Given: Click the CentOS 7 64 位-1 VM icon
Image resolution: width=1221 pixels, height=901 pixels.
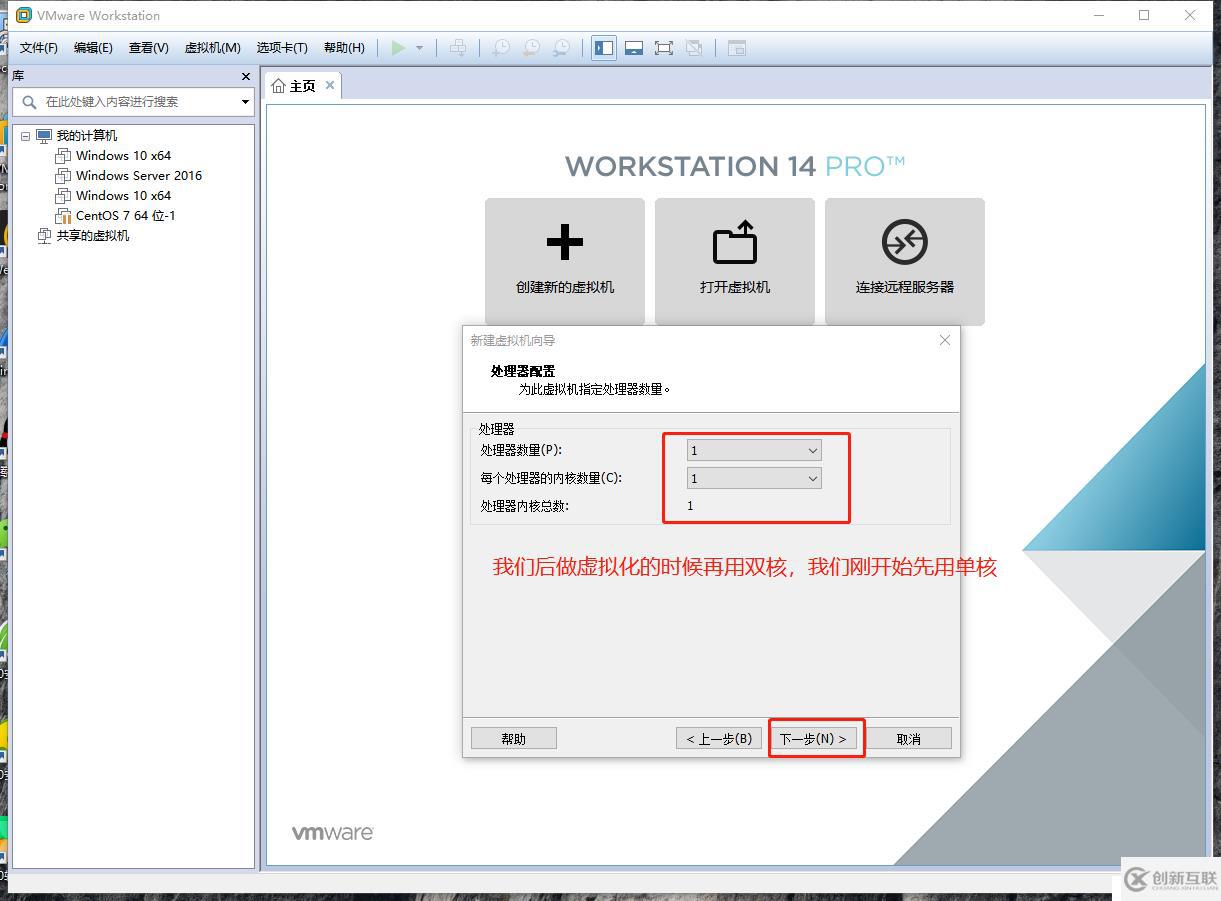Looking at the screenshot, I should (x=63, y=216).
